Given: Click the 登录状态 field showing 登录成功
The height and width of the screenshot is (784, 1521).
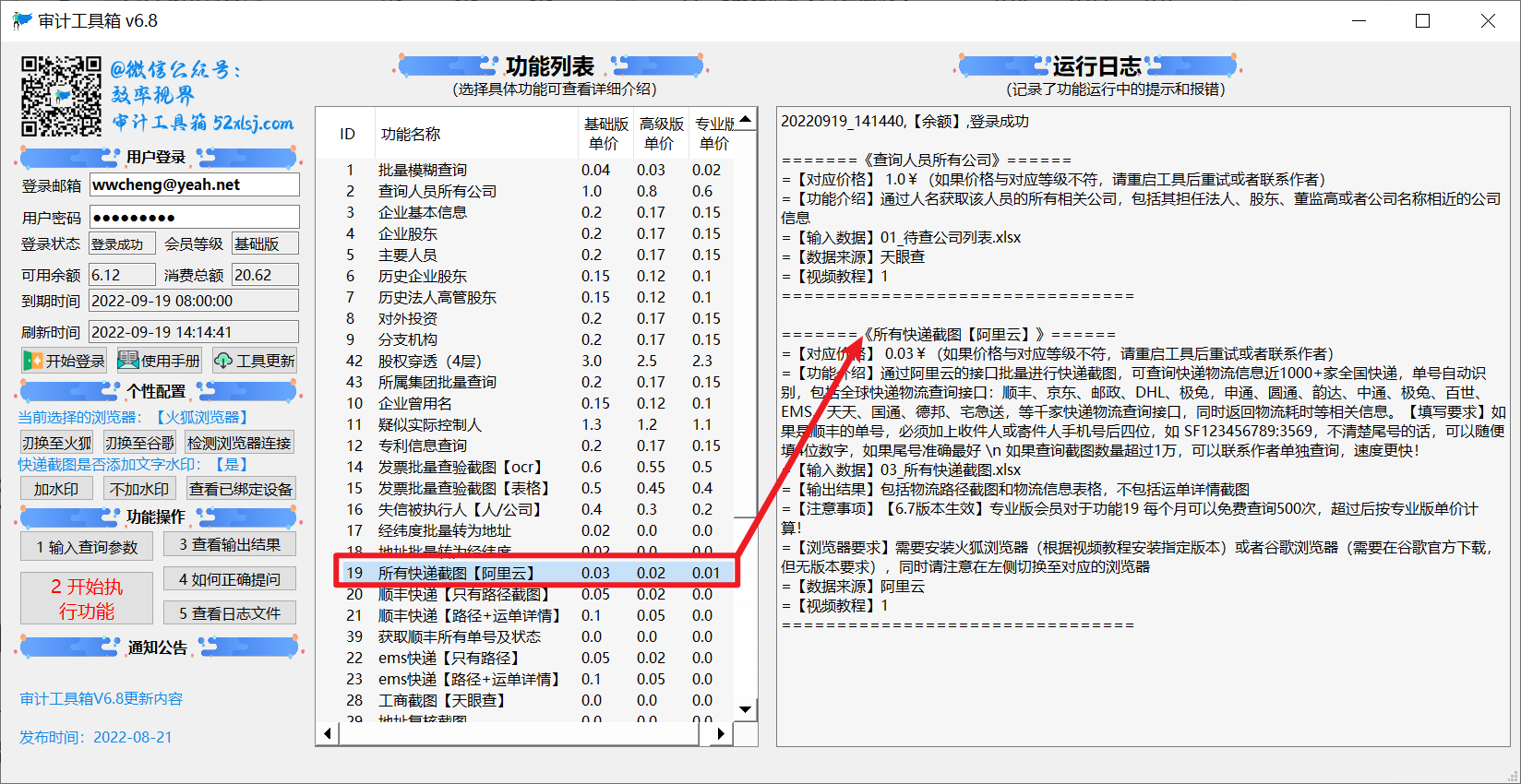Looking at the screenshot, I should 122,244.
